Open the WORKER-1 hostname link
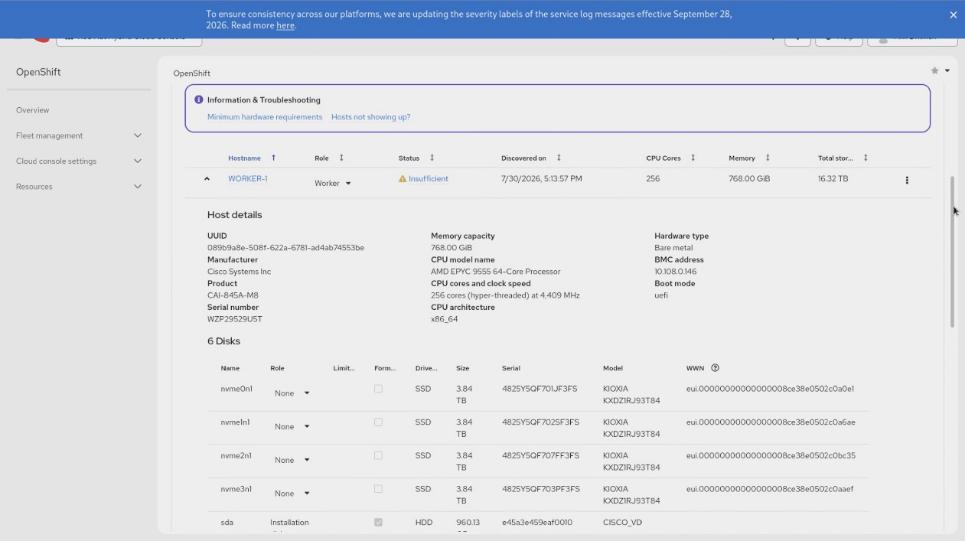Viewport: 965px width, 541px height. click(247, 178)
